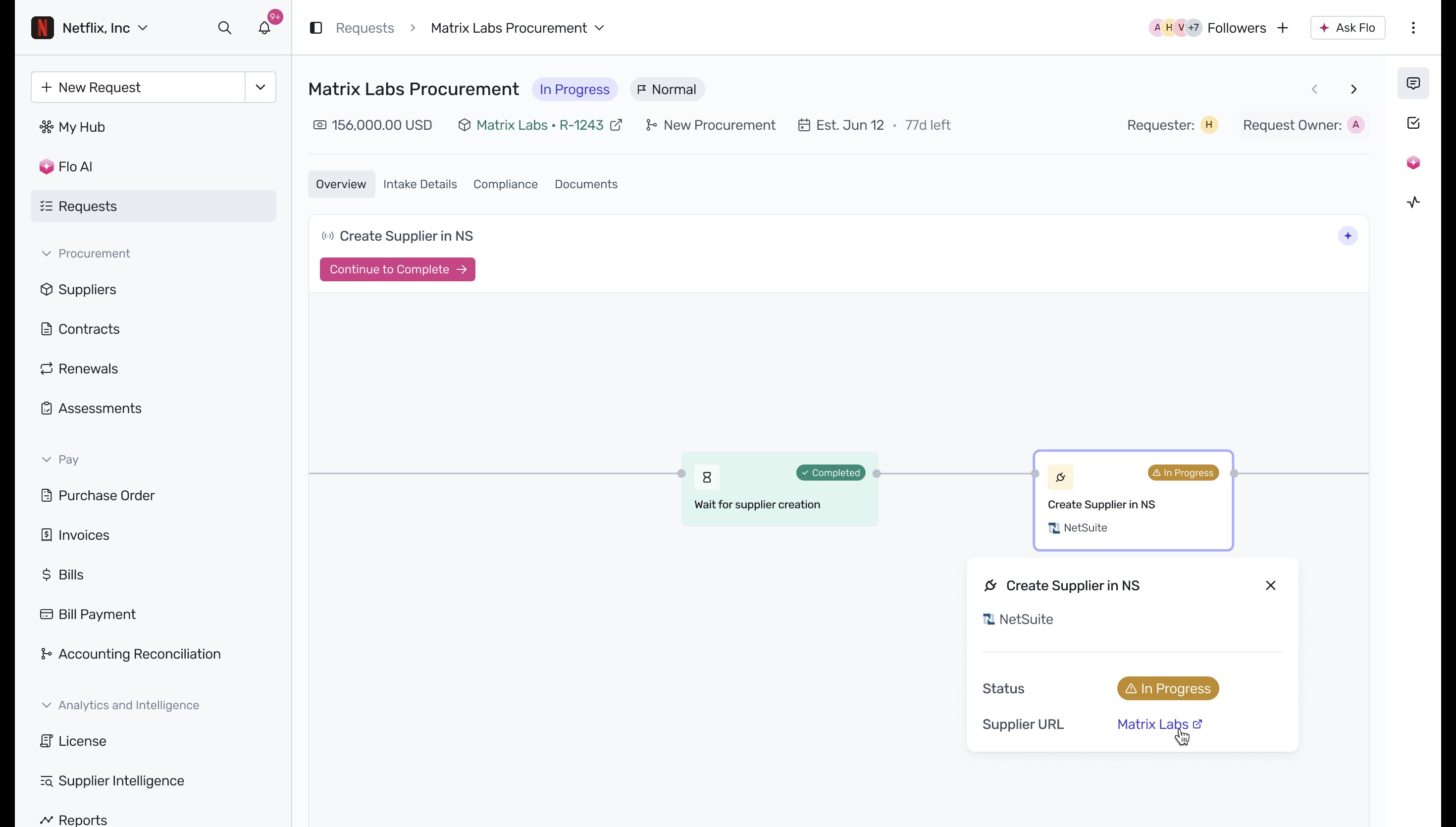This screenshot has height=827, width=1456.
Task: Open Accounting Reconciliation in the sidebar
Action: tap(154, 654)
